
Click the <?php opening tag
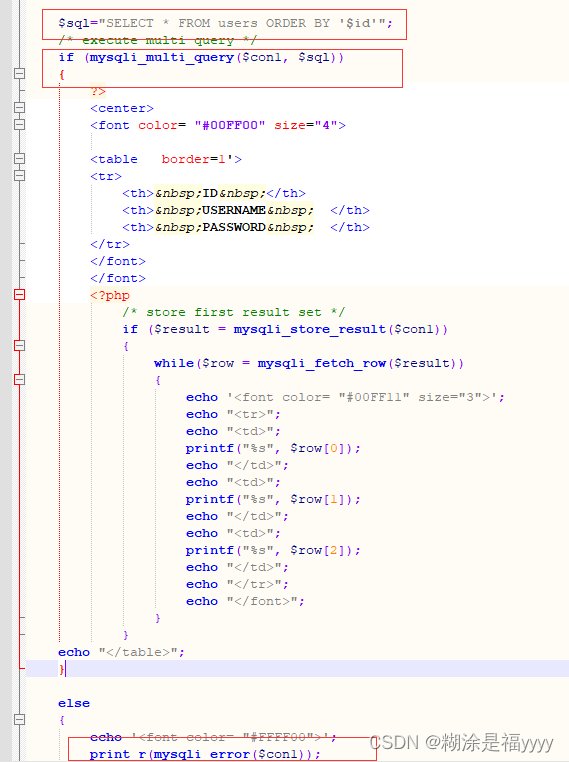click(x=110, y=295)
